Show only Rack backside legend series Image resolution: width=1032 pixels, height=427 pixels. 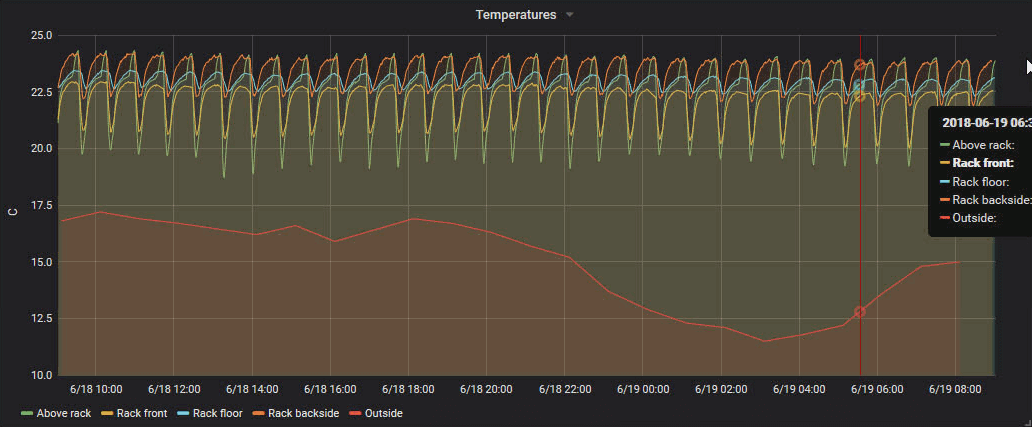(x=303, y=413)
